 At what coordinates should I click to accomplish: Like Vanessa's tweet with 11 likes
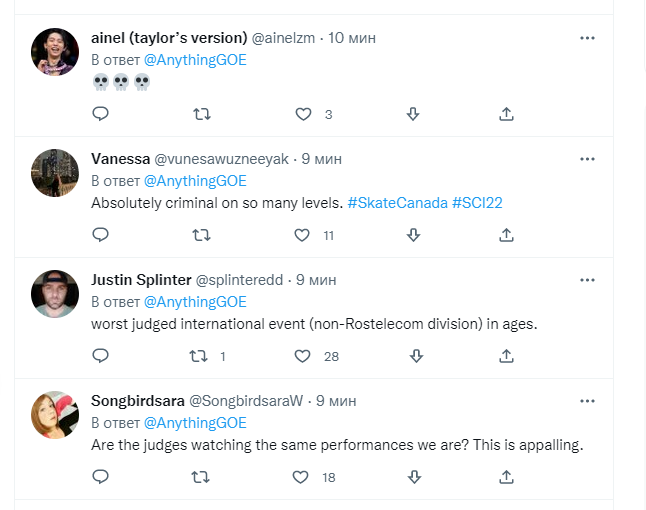(x=304, y=235)
